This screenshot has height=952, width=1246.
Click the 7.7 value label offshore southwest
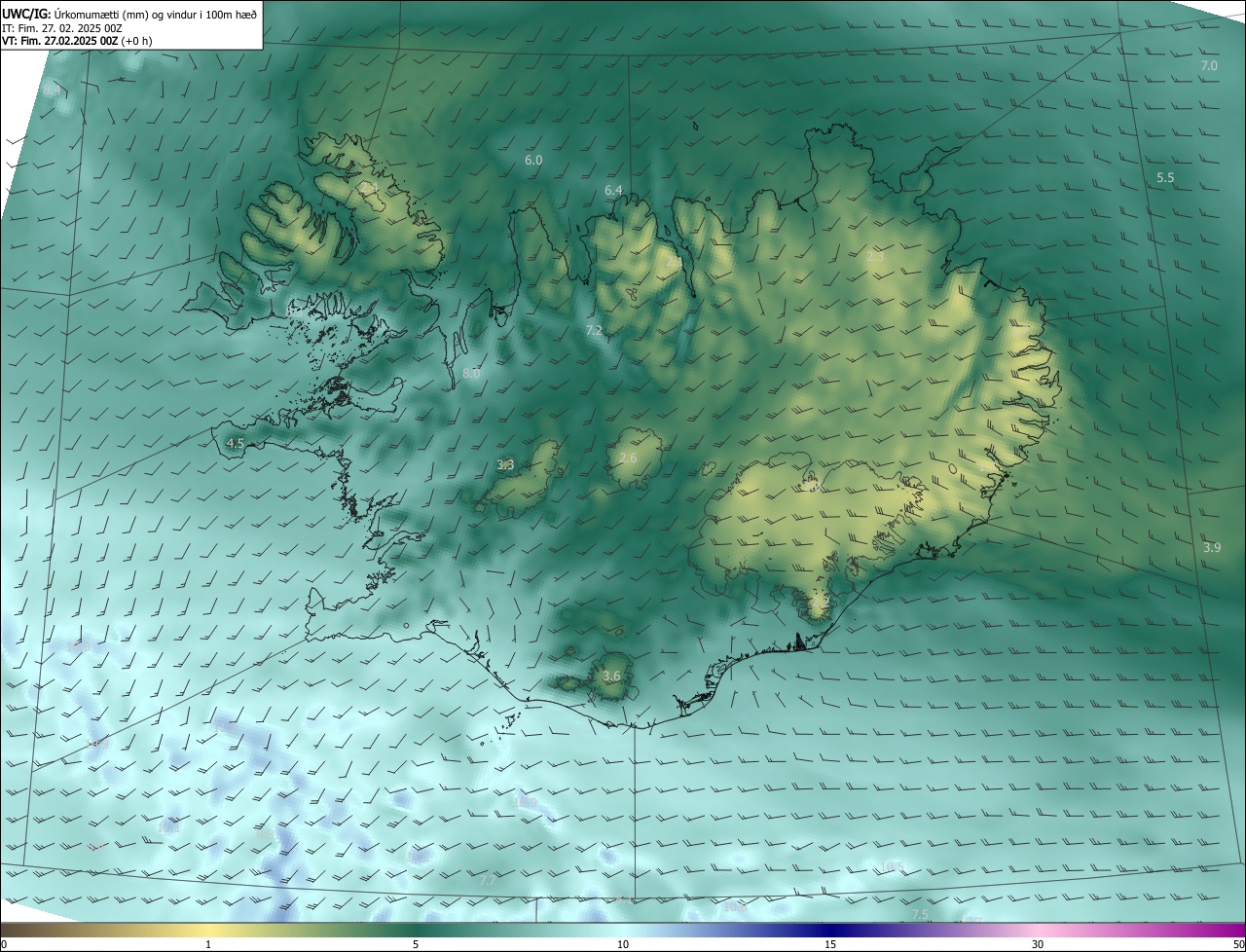pyautogui.click(x=489, y=881)
